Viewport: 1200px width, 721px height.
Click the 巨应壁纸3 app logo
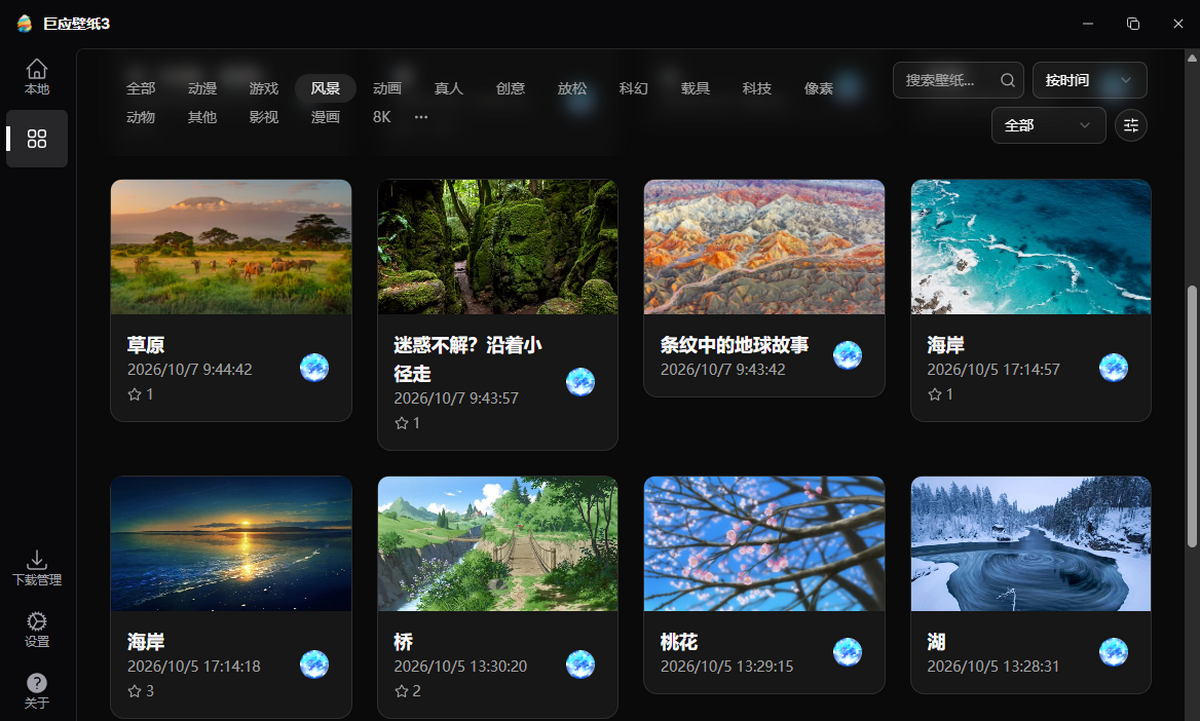click(25, 23)
